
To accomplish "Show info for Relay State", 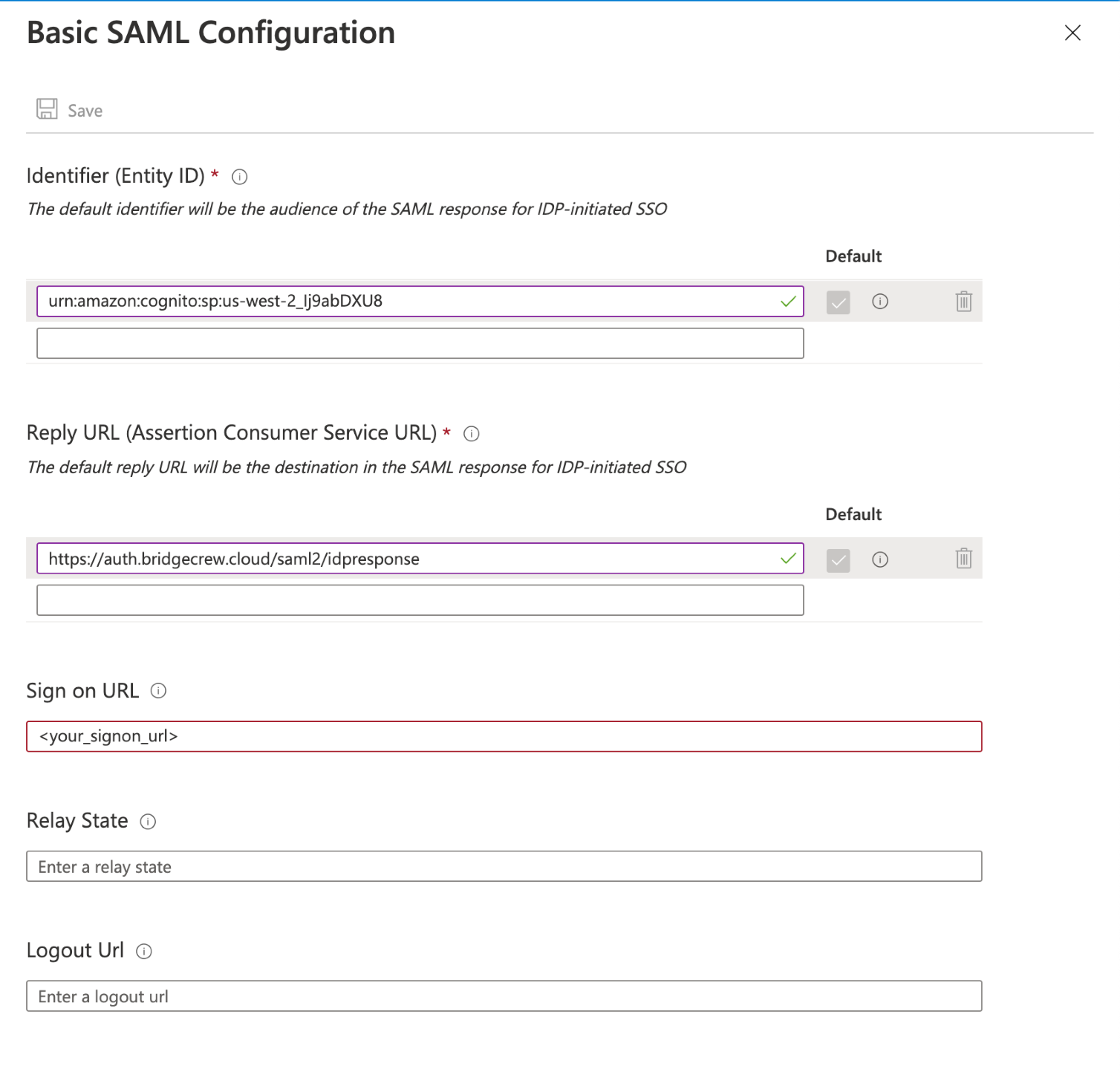I will point(148,822).
